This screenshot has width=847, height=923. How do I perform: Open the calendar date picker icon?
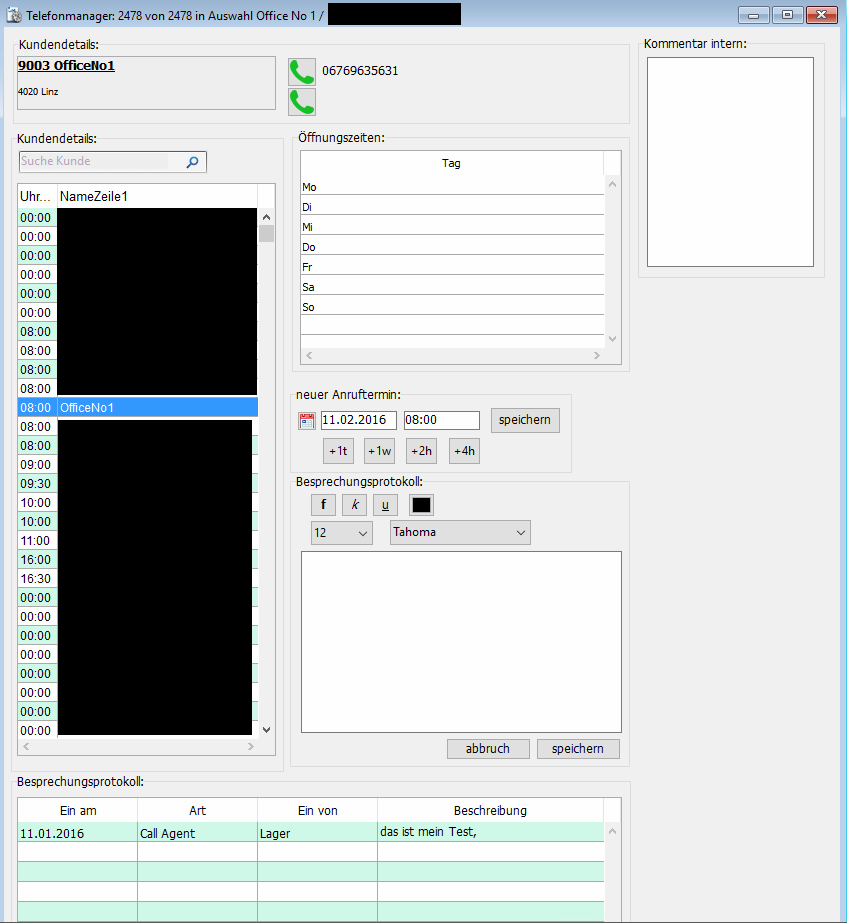[x=305, y=420]
